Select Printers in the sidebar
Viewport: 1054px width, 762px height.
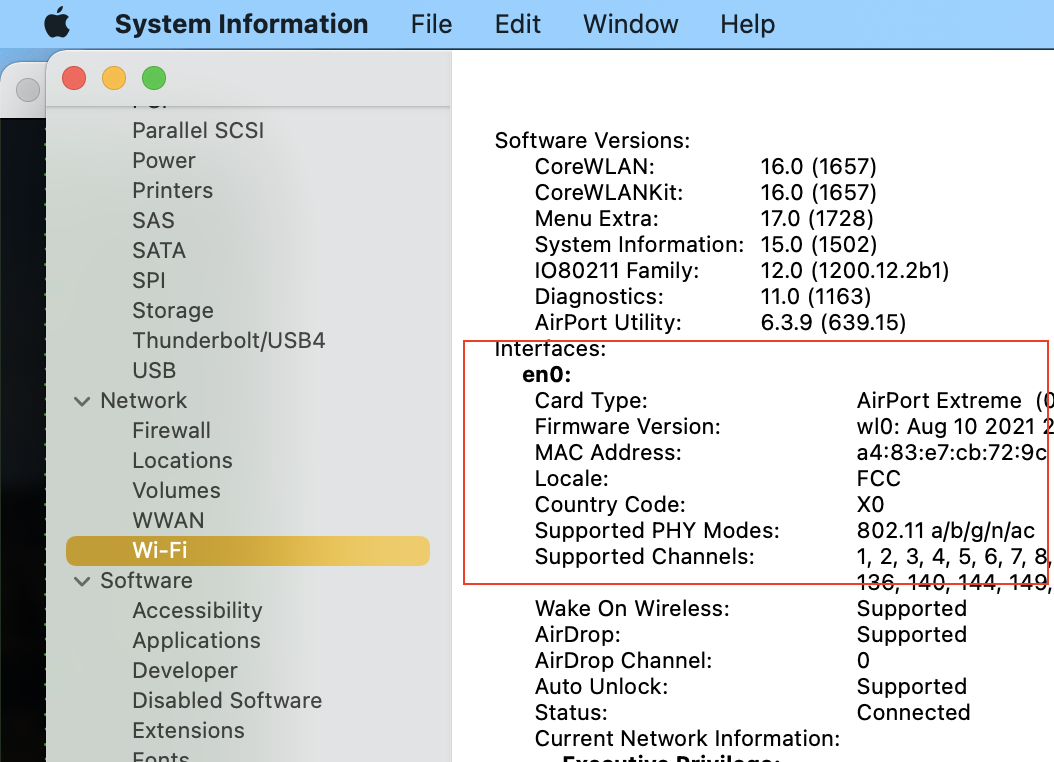172,191
